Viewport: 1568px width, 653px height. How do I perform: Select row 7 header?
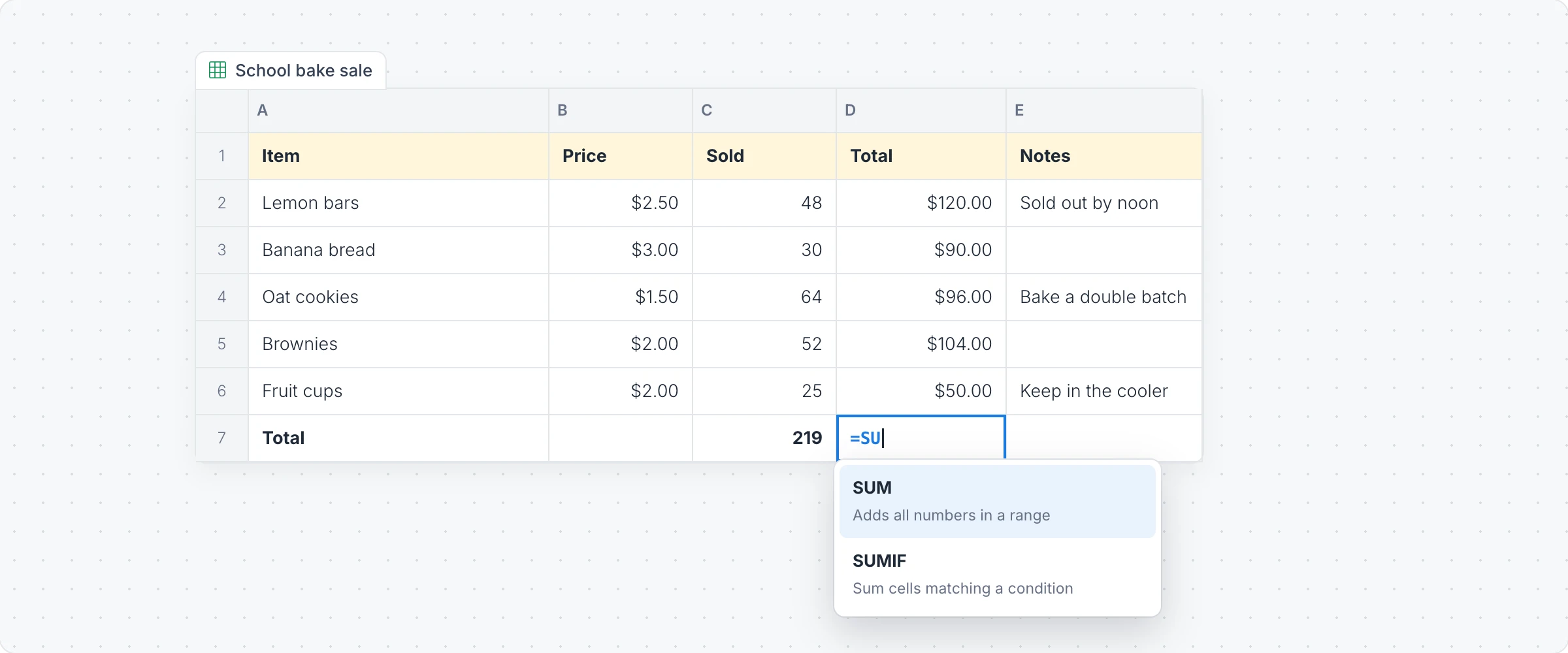[x=222, y=438]
